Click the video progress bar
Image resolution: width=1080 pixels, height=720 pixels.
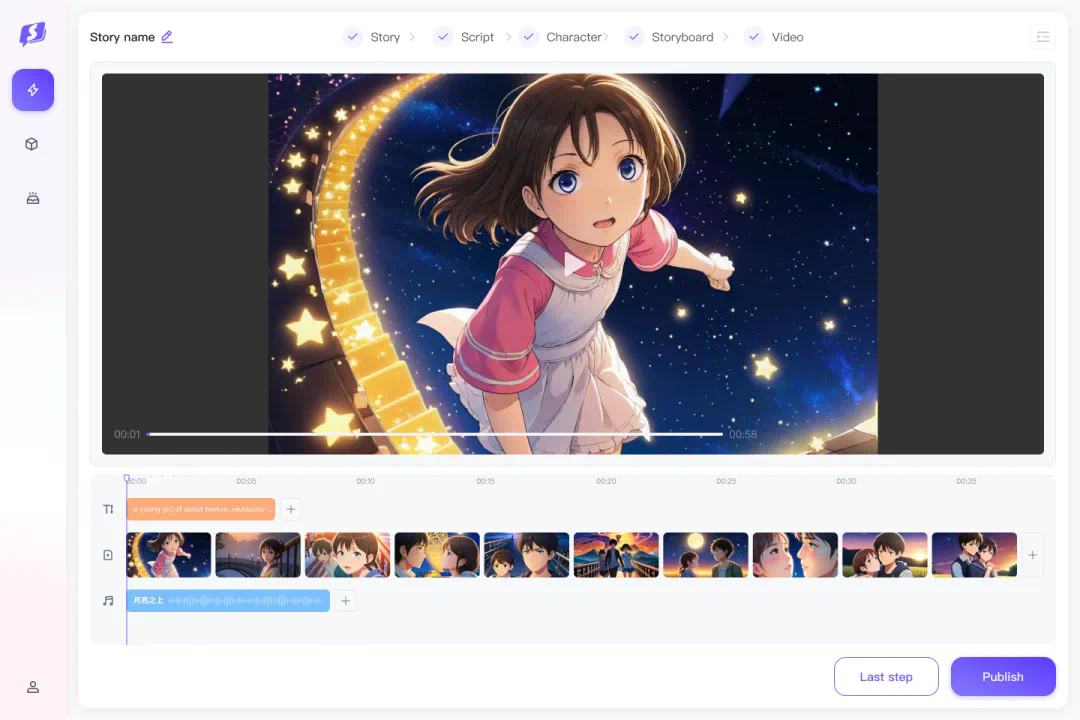coord(435,434)
